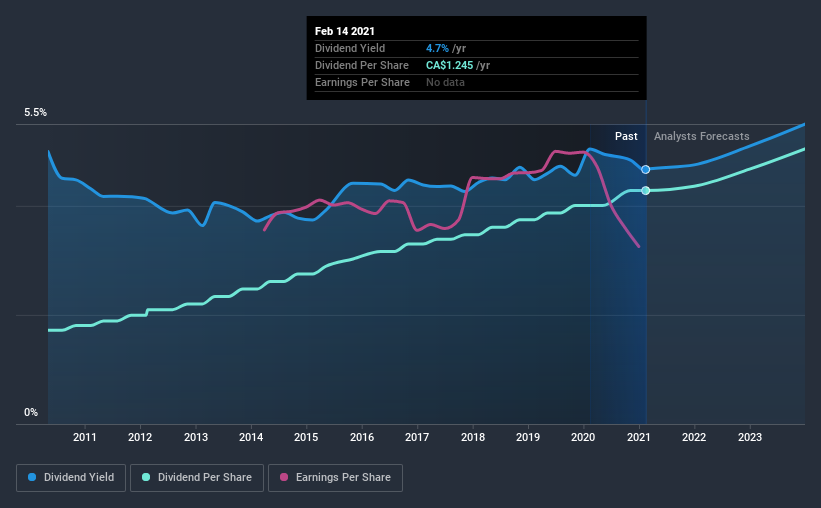The image size is (821, 508).
Task: Click the 'Dividend Yield' tooltip row label
Action: click(x=350, y=48)
